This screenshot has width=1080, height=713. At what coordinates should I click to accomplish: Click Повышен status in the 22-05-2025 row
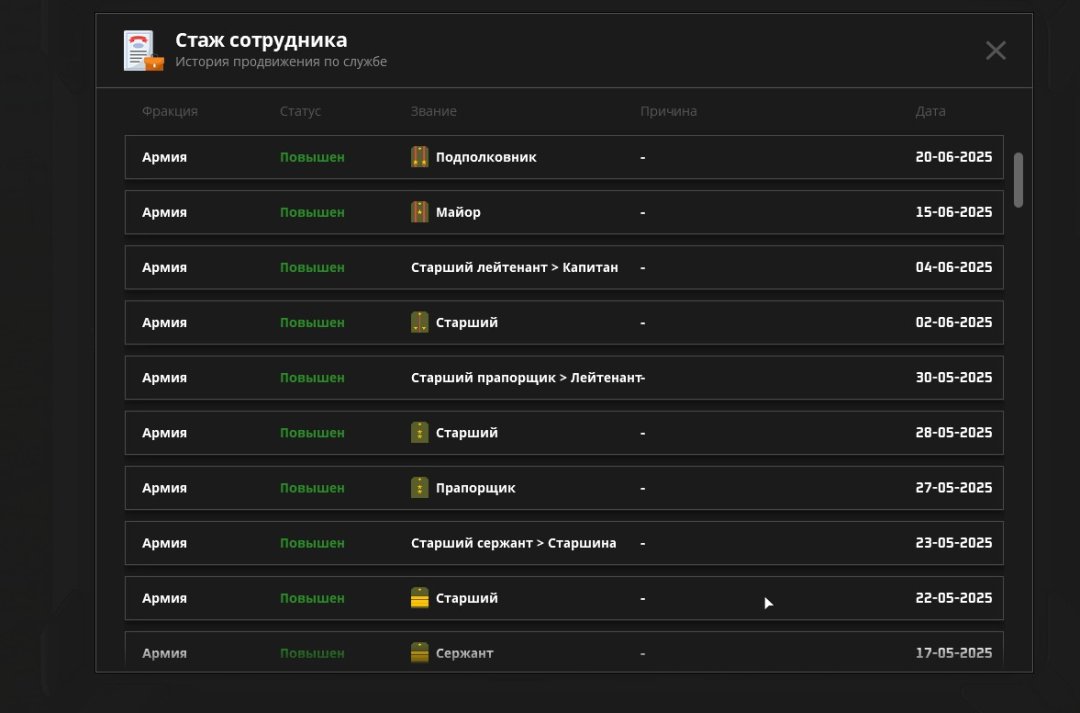pos(312,598)
